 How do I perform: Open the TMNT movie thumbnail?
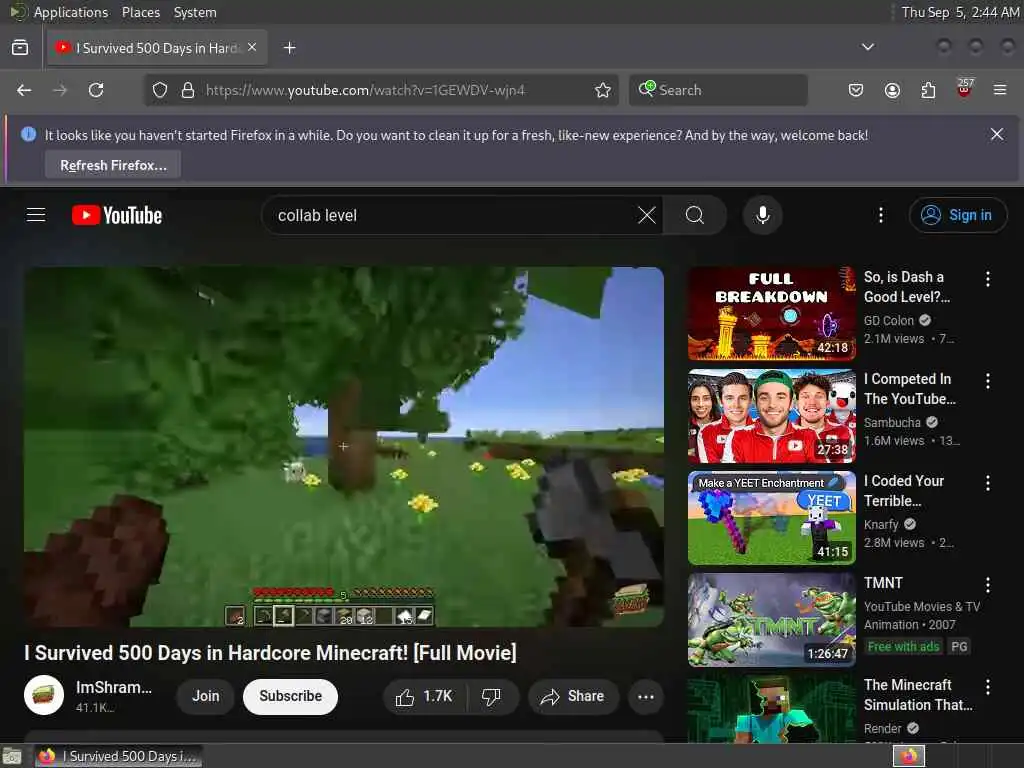point(771,620)
